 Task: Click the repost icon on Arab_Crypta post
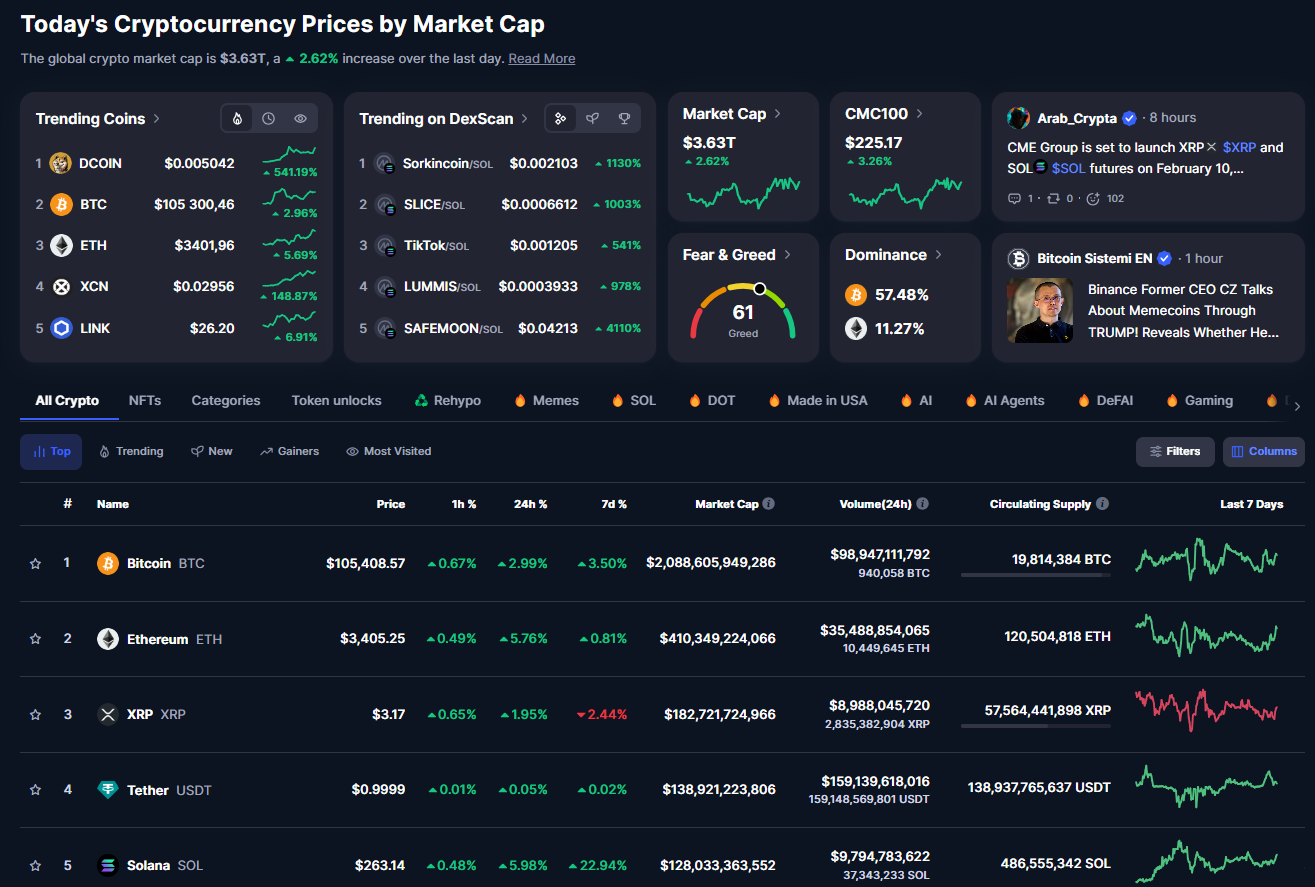[1052, 199]
